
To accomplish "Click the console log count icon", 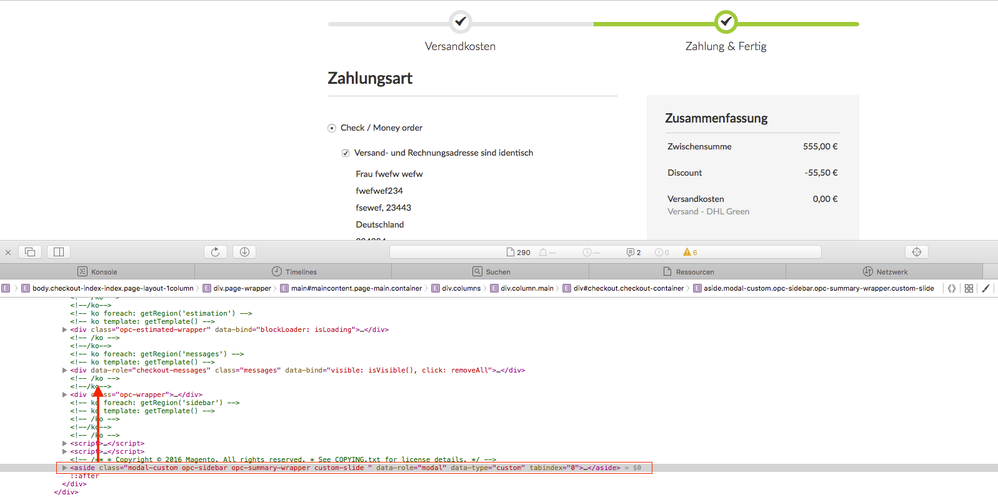I will (x=630, y=252).
